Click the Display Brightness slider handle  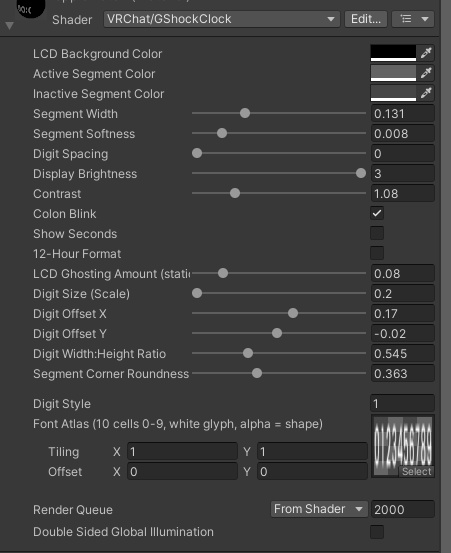pyautogui.click(x=361, y=173)
